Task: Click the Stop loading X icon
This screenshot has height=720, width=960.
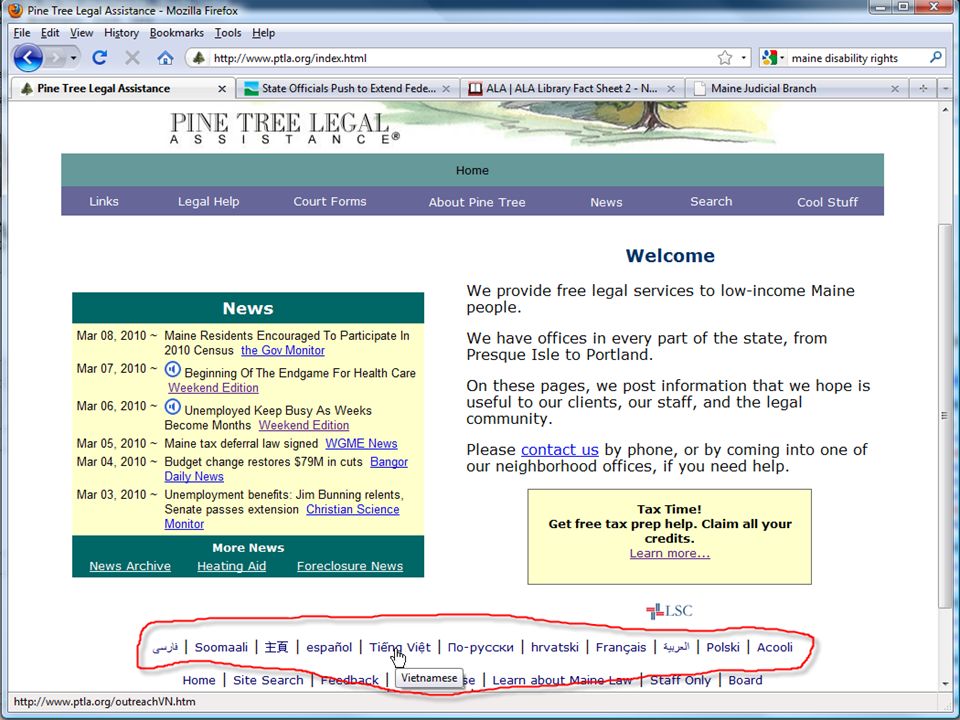Action: click(132, 58)
